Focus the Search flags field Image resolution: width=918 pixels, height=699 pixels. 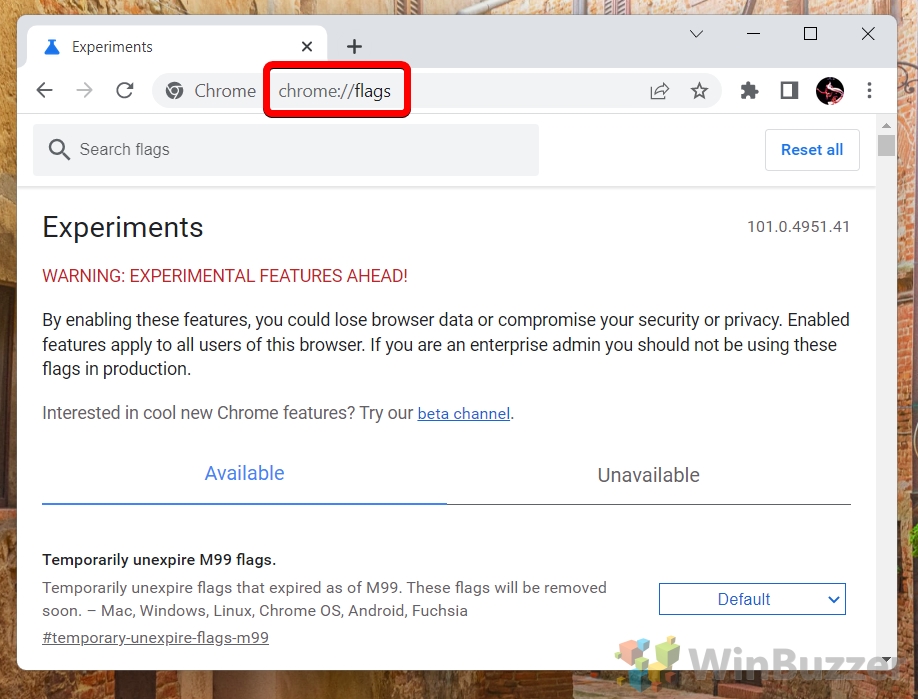pos(286,150)
